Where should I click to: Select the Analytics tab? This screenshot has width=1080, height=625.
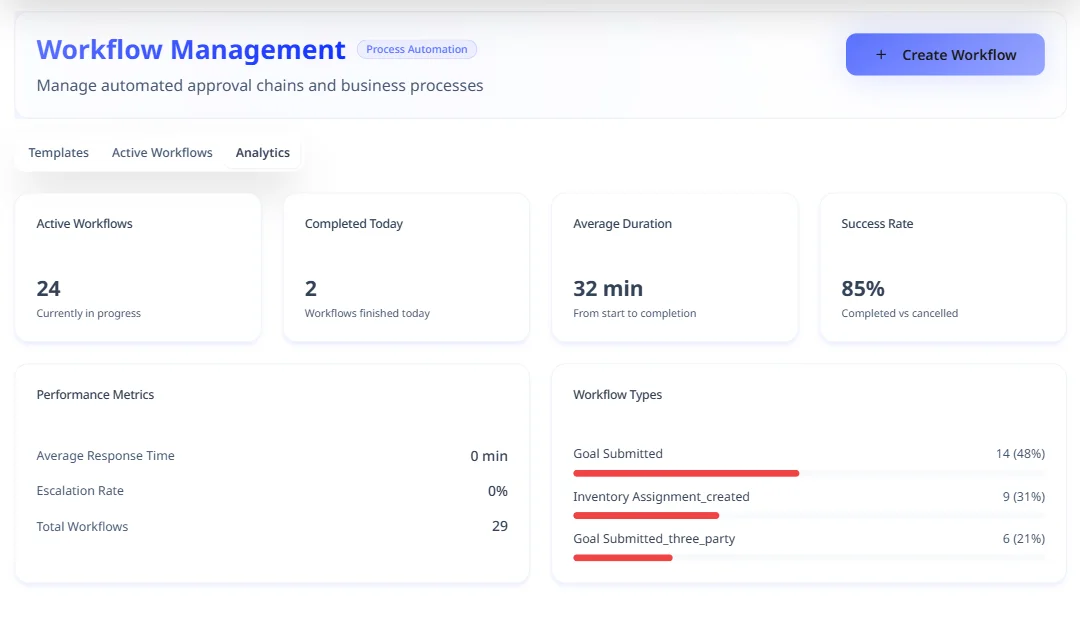pyautogui.click(x=262, y=152)
